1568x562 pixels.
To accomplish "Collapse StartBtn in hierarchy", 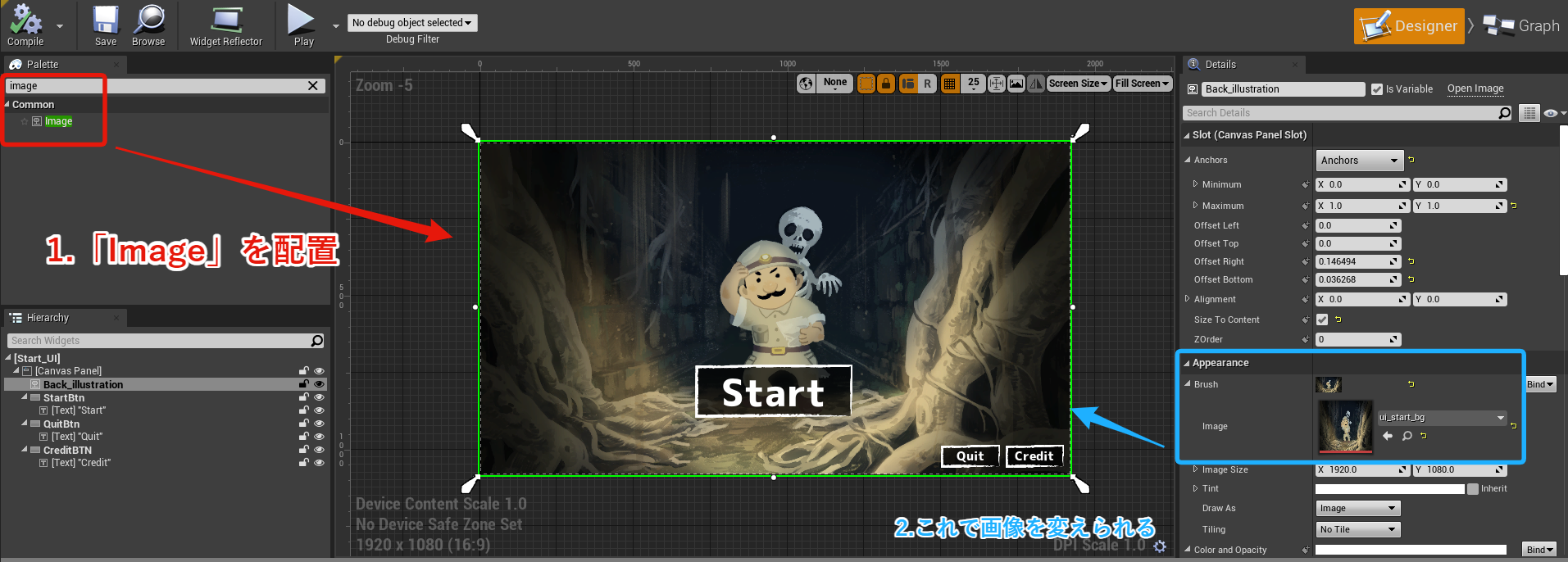I will pos(25,397).
